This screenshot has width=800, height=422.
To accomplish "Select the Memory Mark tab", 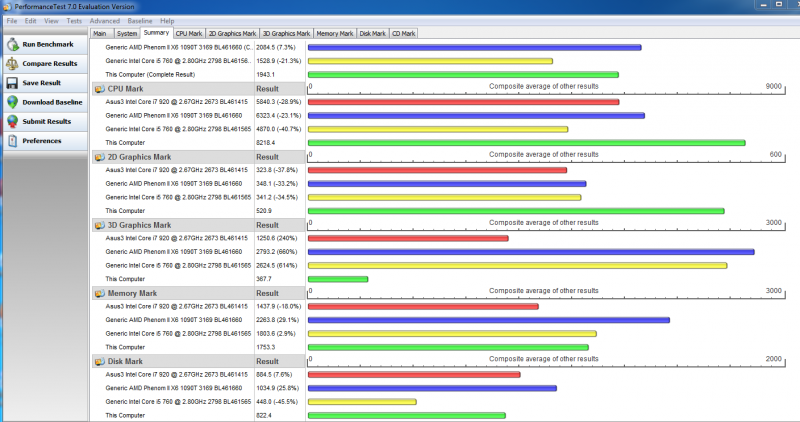I will pyautogui.click(x=335, y=33).
